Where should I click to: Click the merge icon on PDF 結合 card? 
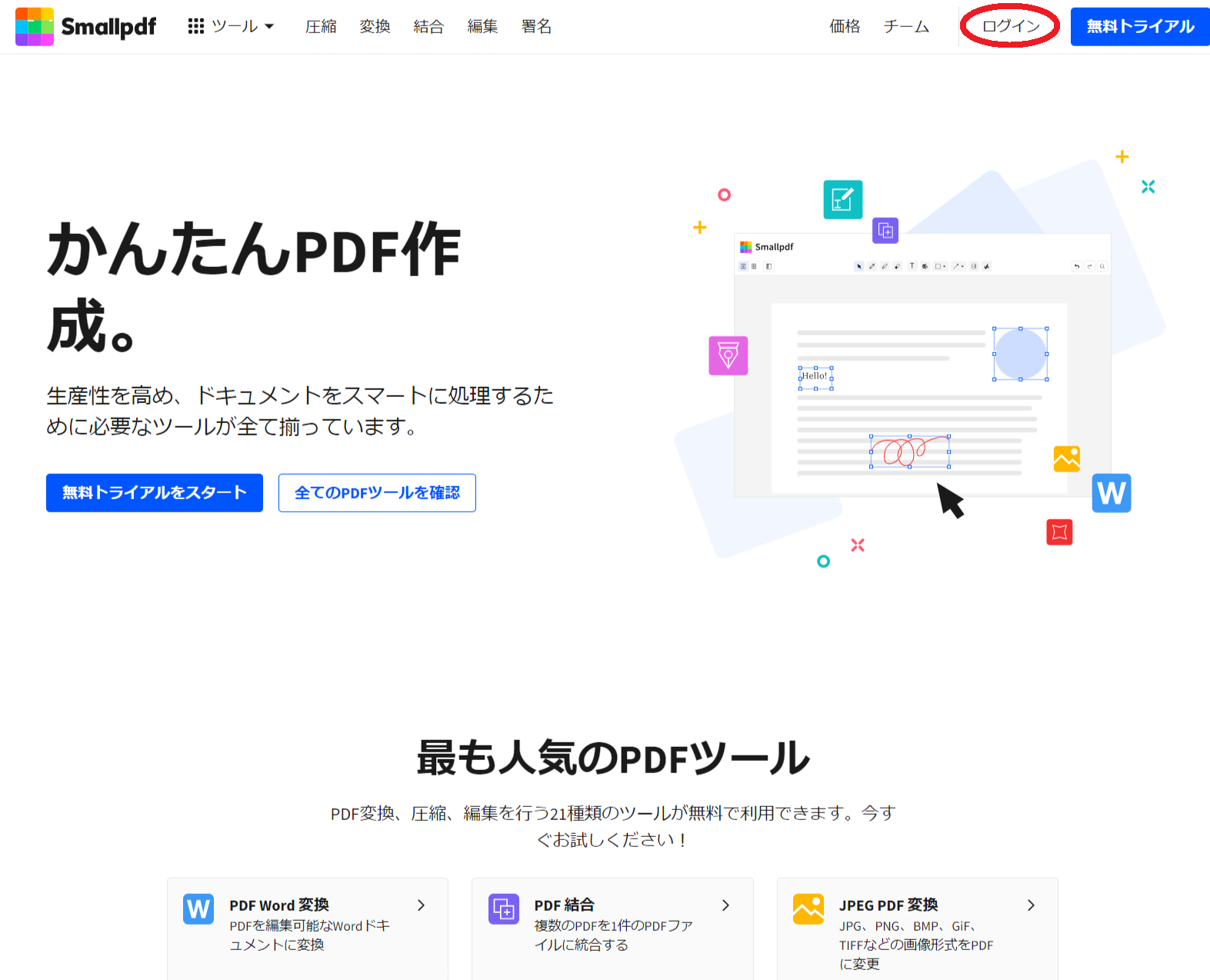coord(504,909)
